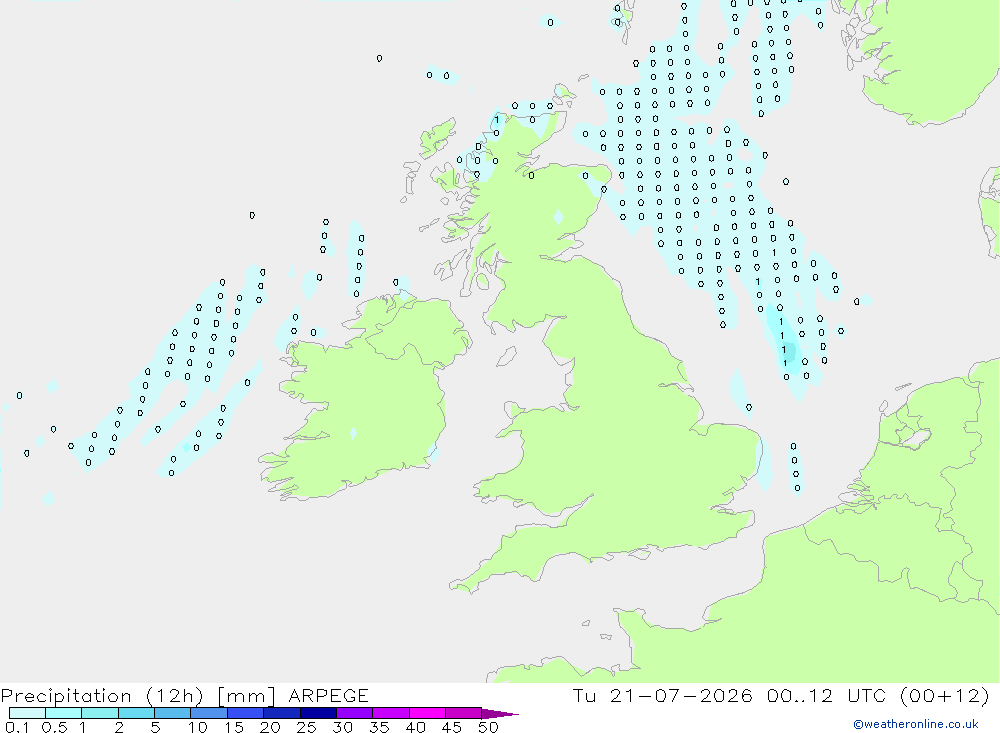1000x733 pixels.
Task: Click the 'ARPEGE' model name text
Action: point(328,695)
